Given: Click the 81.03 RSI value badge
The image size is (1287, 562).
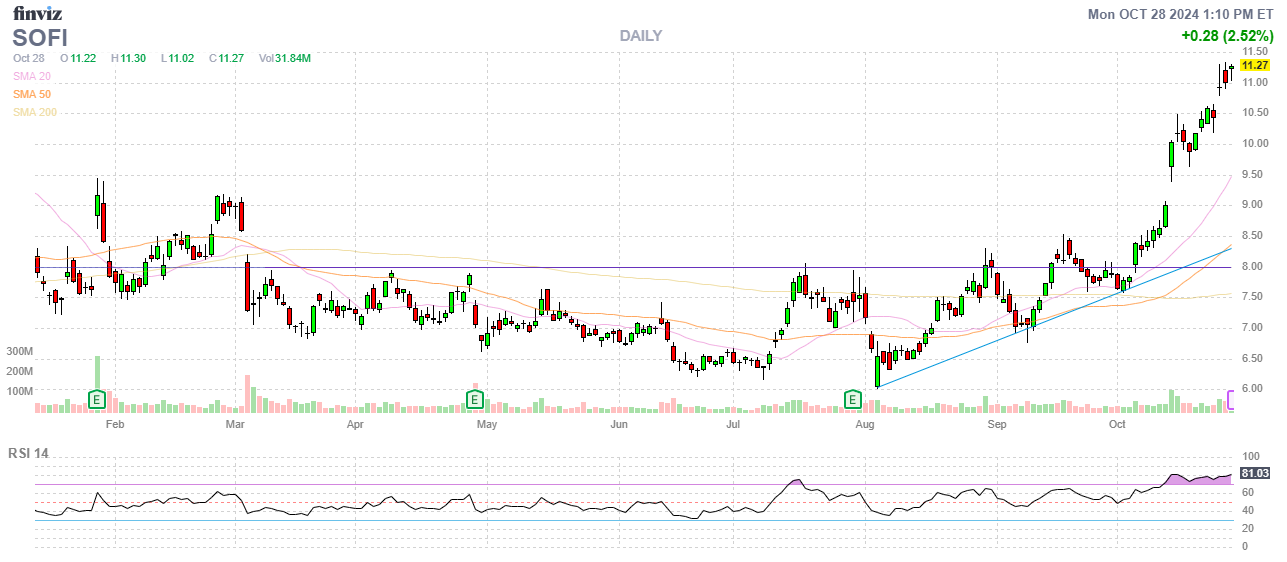Looking at the screenshot, I should [x=1255, y=472].
